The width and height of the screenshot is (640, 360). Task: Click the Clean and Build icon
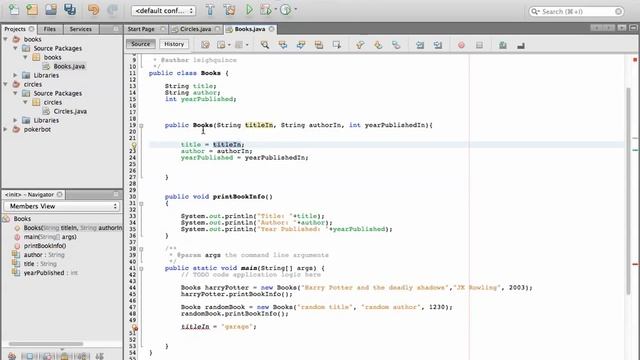[x=229, y=10]
